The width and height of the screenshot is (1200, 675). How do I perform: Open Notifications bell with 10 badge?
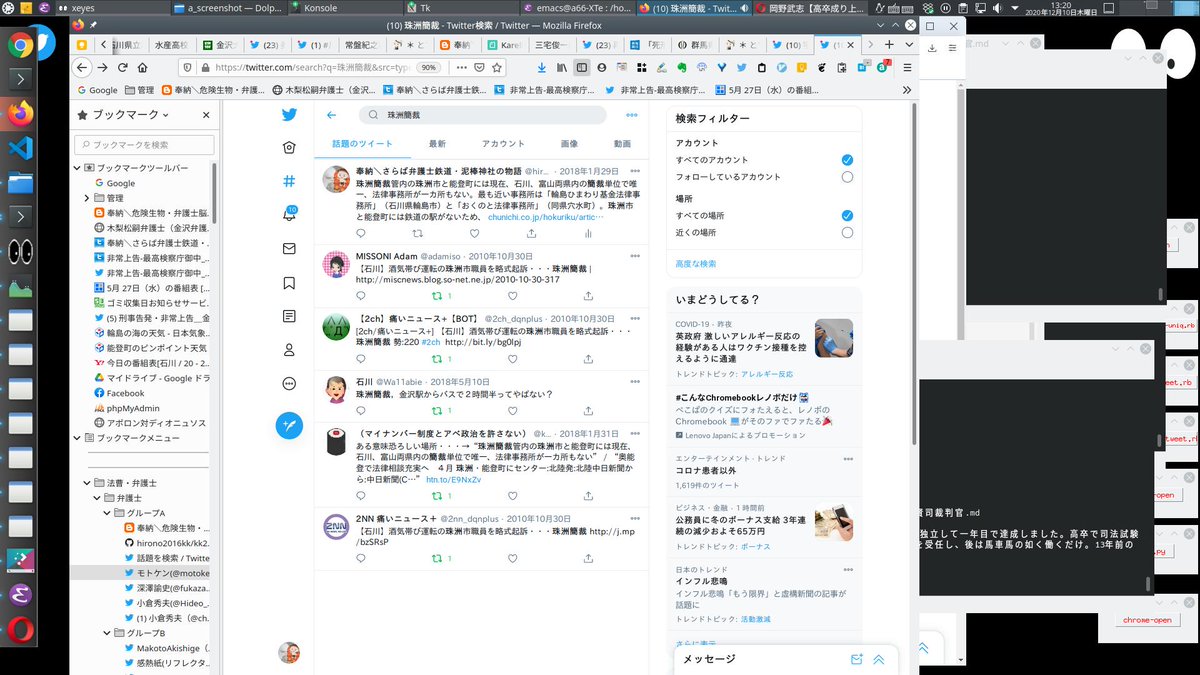(289, 214)
